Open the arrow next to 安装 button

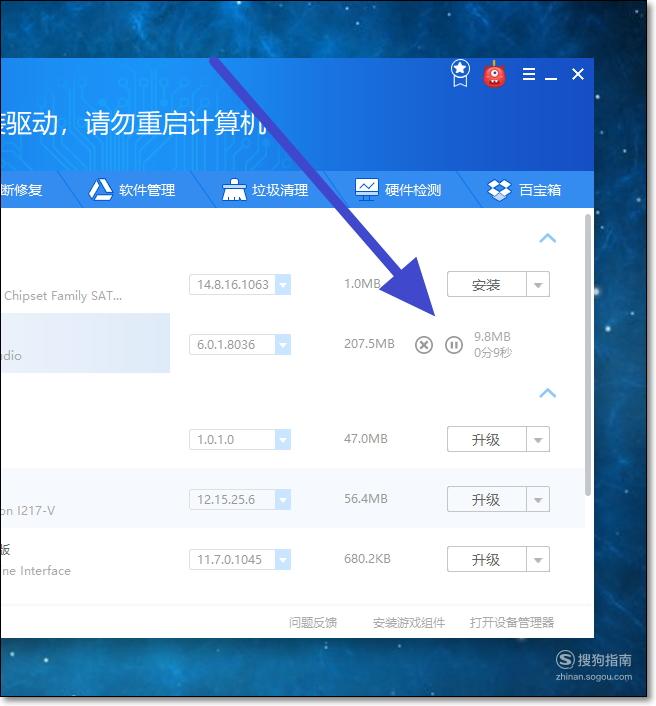pyautogui.click(x=538, y=284)
